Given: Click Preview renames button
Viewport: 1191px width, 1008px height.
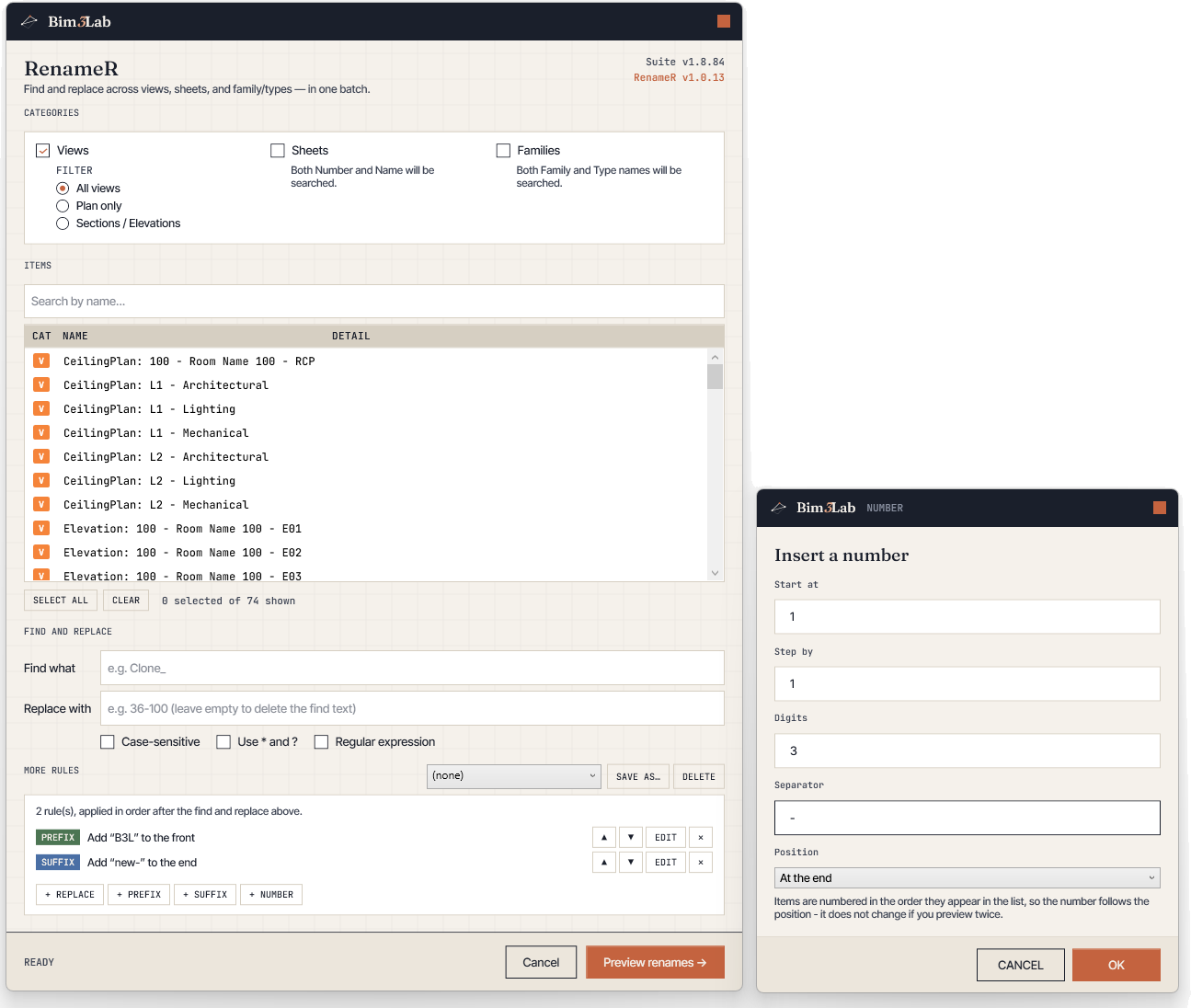Looking at the screenshot, I should 655,963.
